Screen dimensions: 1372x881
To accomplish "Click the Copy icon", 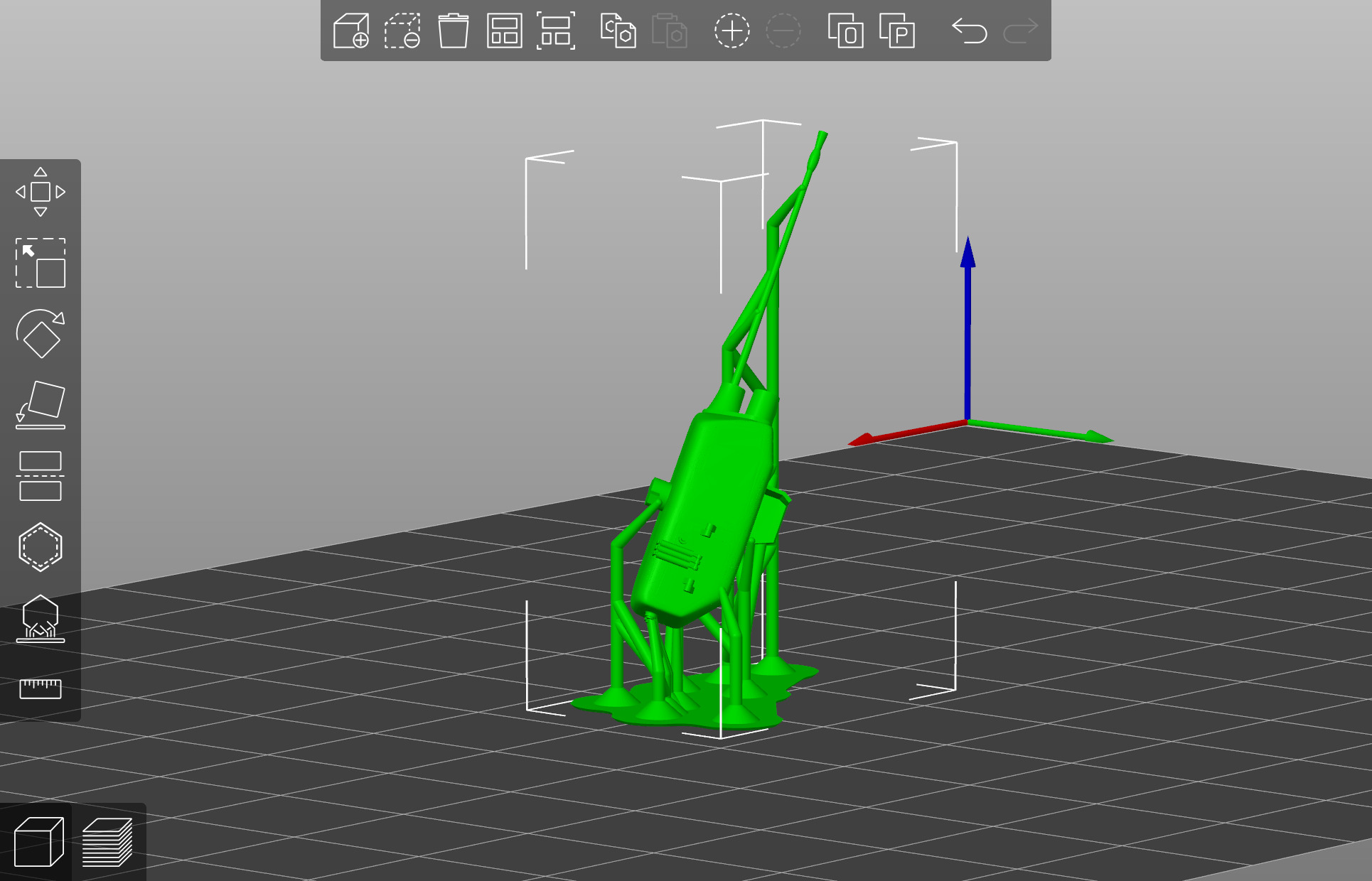I will (618, 31).
